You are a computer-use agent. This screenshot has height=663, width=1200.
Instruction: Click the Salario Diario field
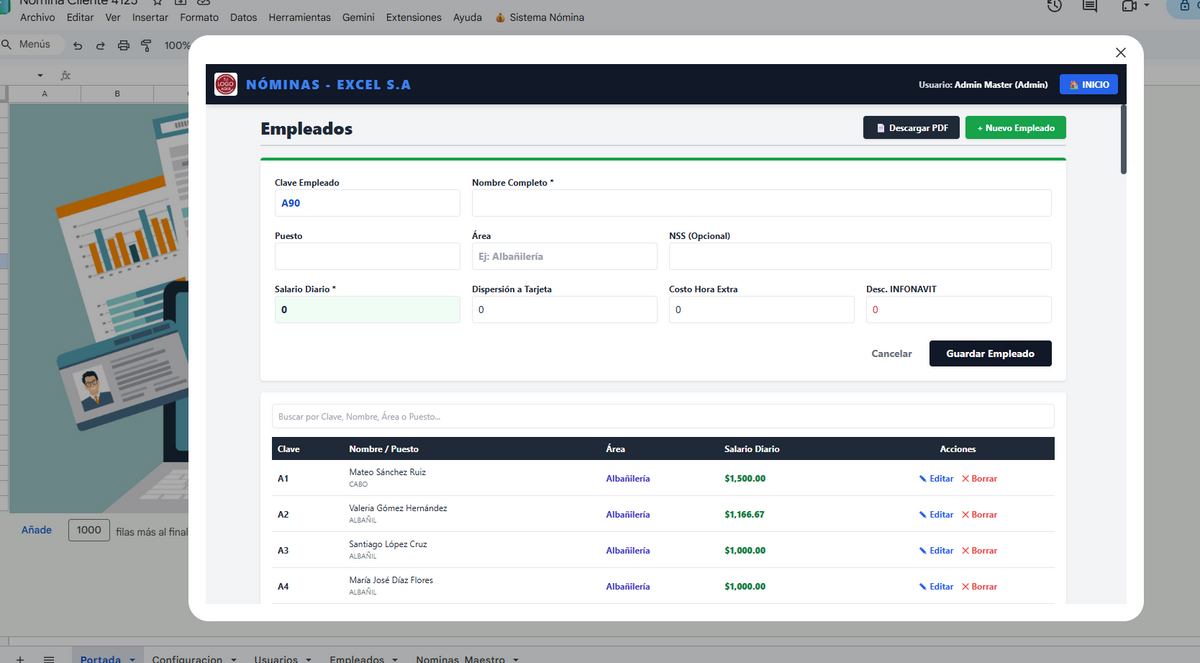coord(367,309)
